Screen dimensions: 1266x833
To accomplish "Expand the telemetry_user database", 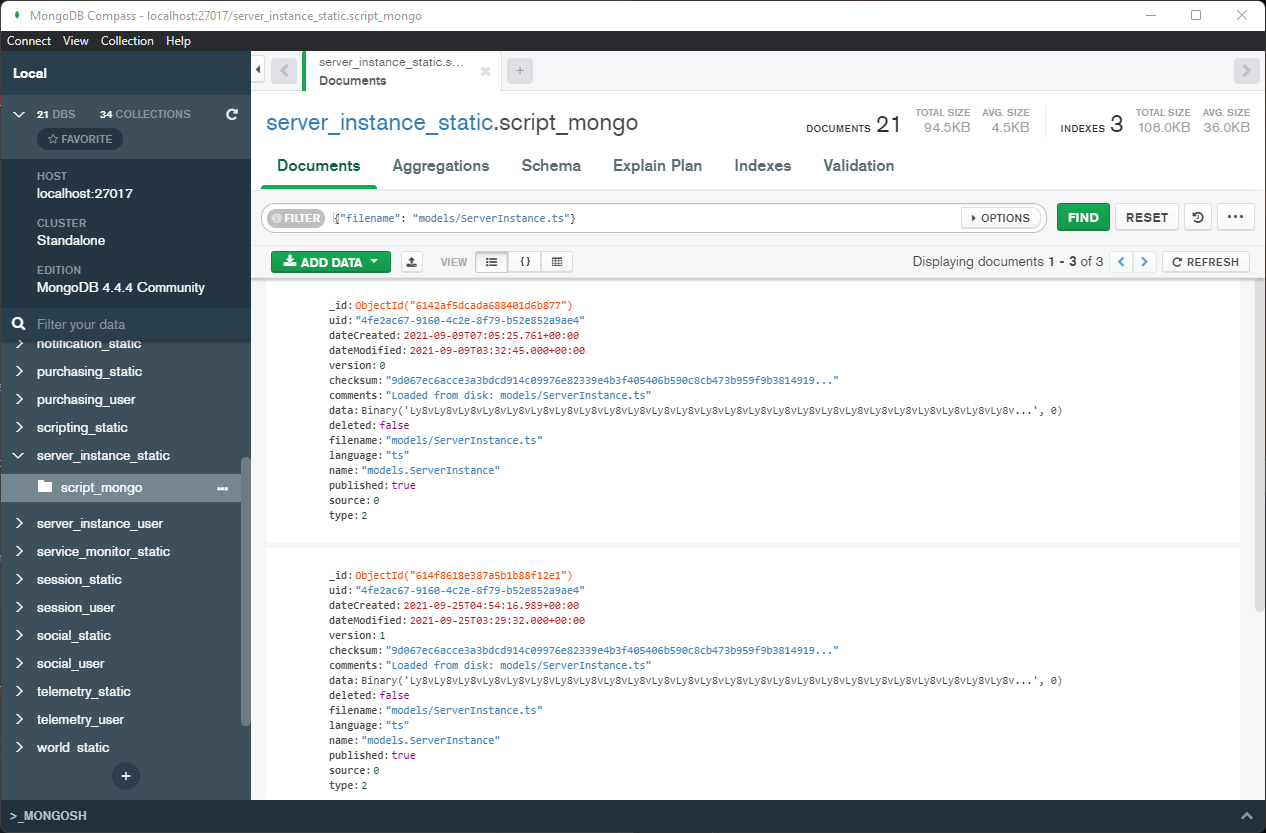I will (18, 719).
